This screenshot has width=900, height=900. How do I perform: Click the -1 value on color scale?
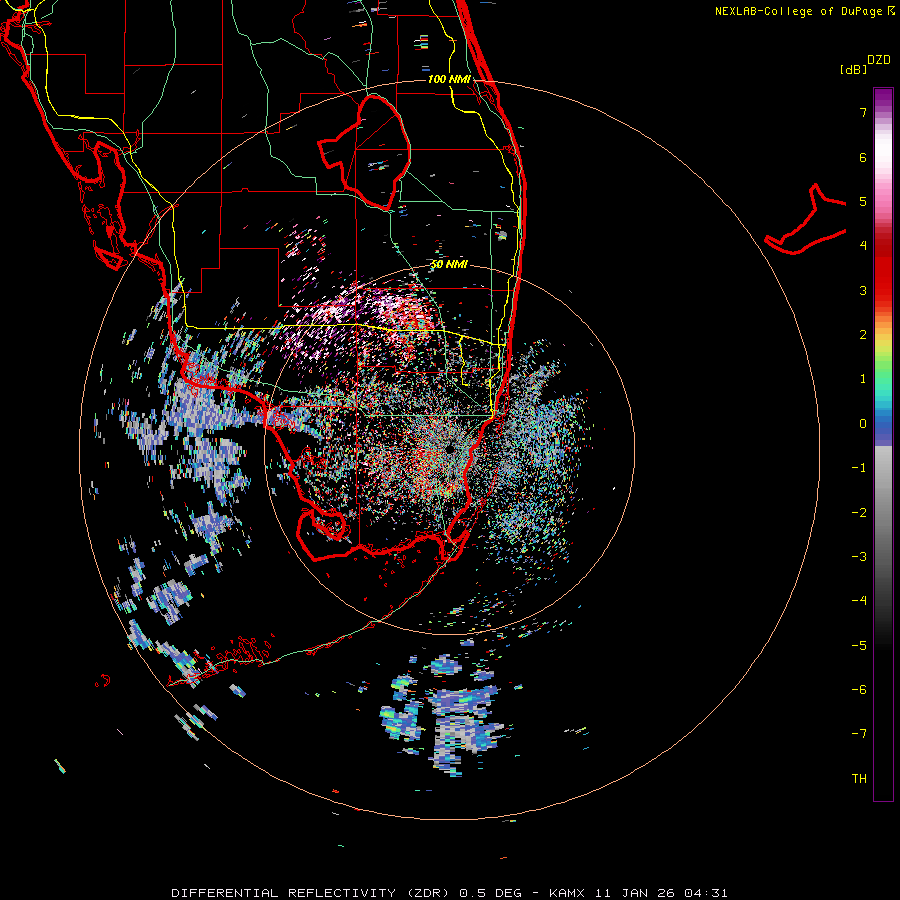click(859, 468)
